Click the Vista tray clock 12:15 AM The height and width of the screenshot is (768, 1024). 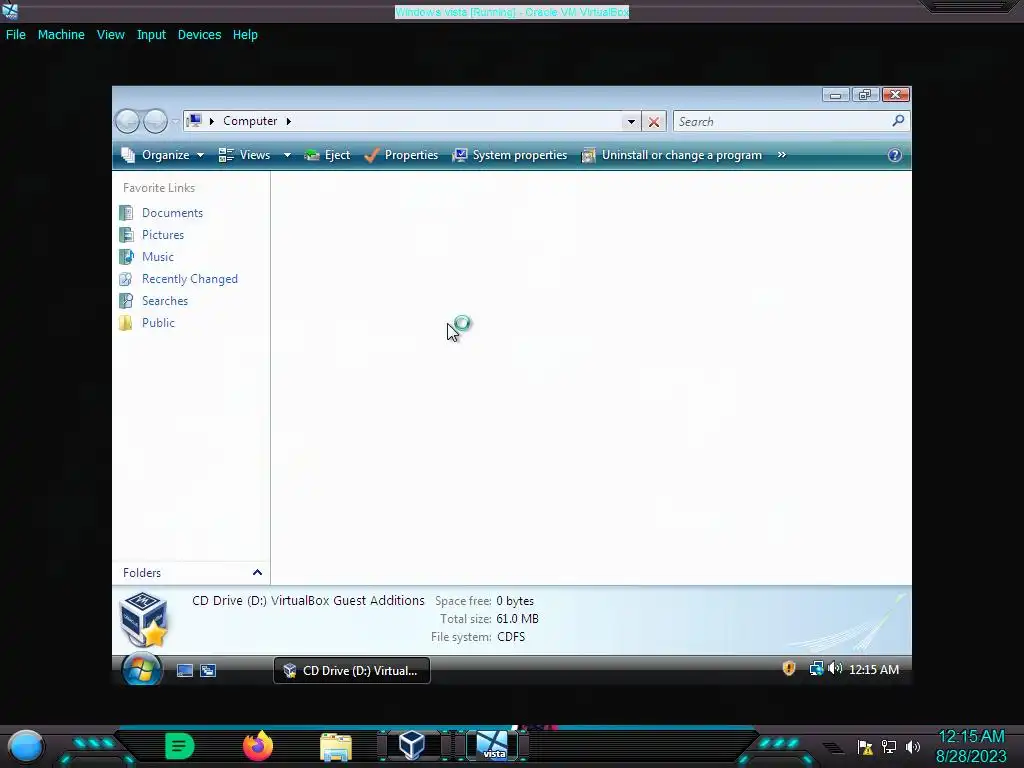point(874,669)
